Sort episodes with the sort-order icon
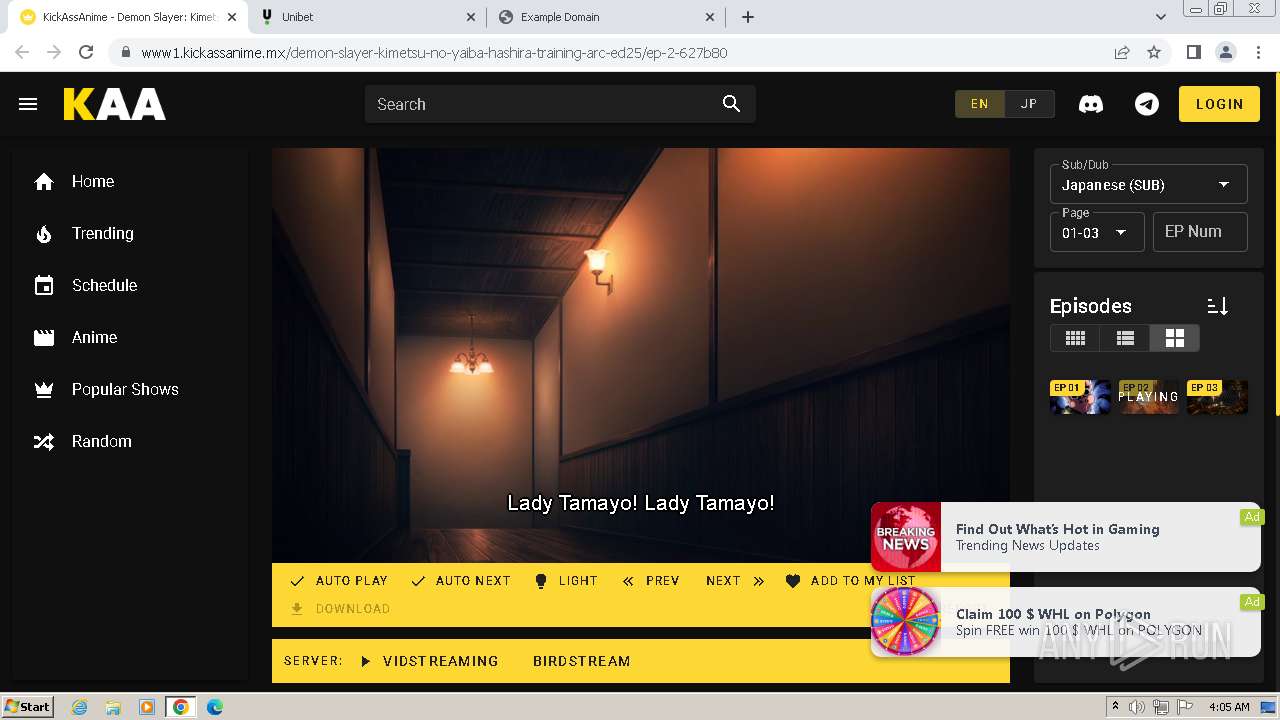Image resolution: width=1280 pixels, height=720 pixels. [1217, 306]
